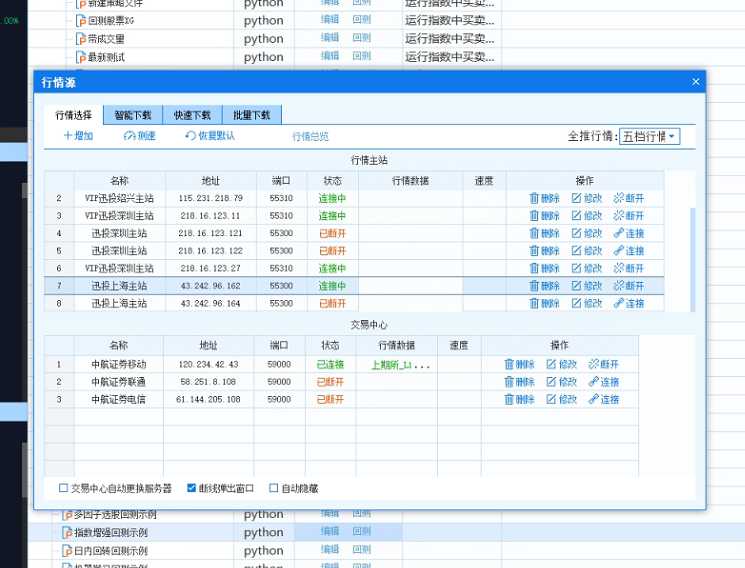The image size is (745, 568).
Task: Disconnect server at 218.16.123.27
Action: (629, 269)
